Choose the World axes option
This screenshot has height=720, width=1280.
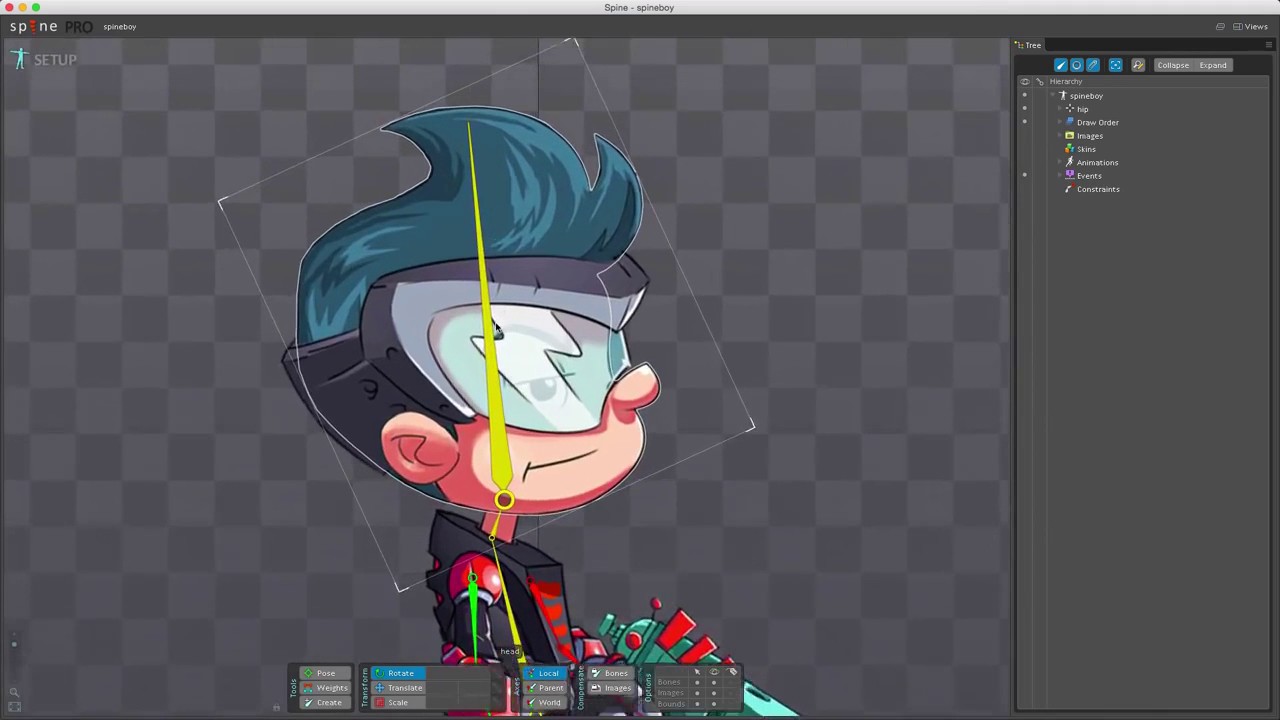coord(545,702)
